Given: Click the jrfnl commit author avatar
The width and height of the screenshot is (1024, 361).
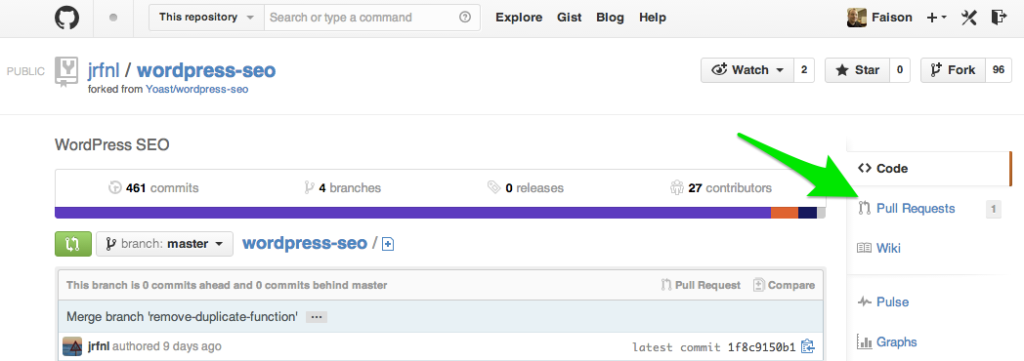Looking at the screenshot, I should click(x=72, y=346).
